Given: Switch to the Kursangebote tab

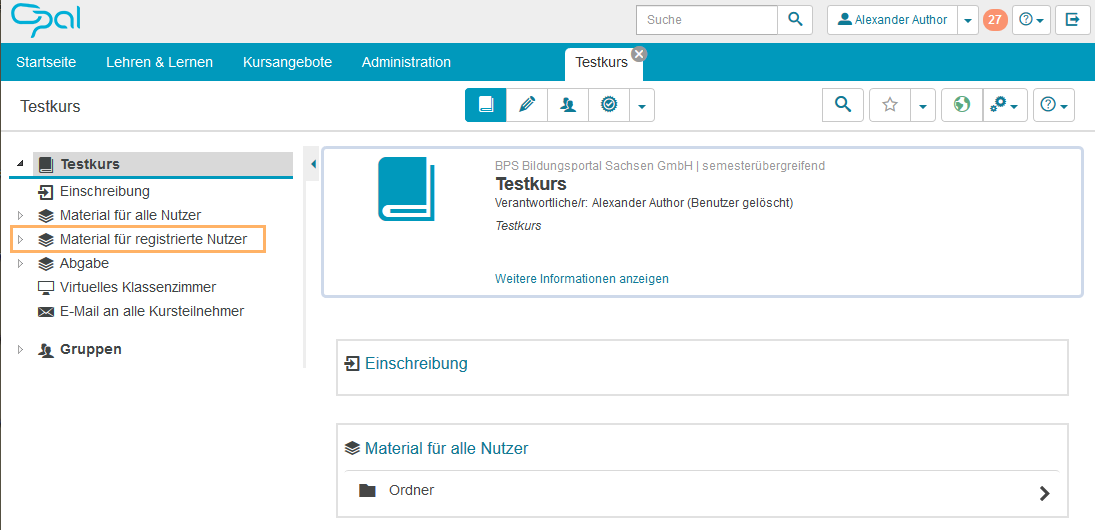Looking at the screenshot, I should pyautogui.click(x=287, y=62).
